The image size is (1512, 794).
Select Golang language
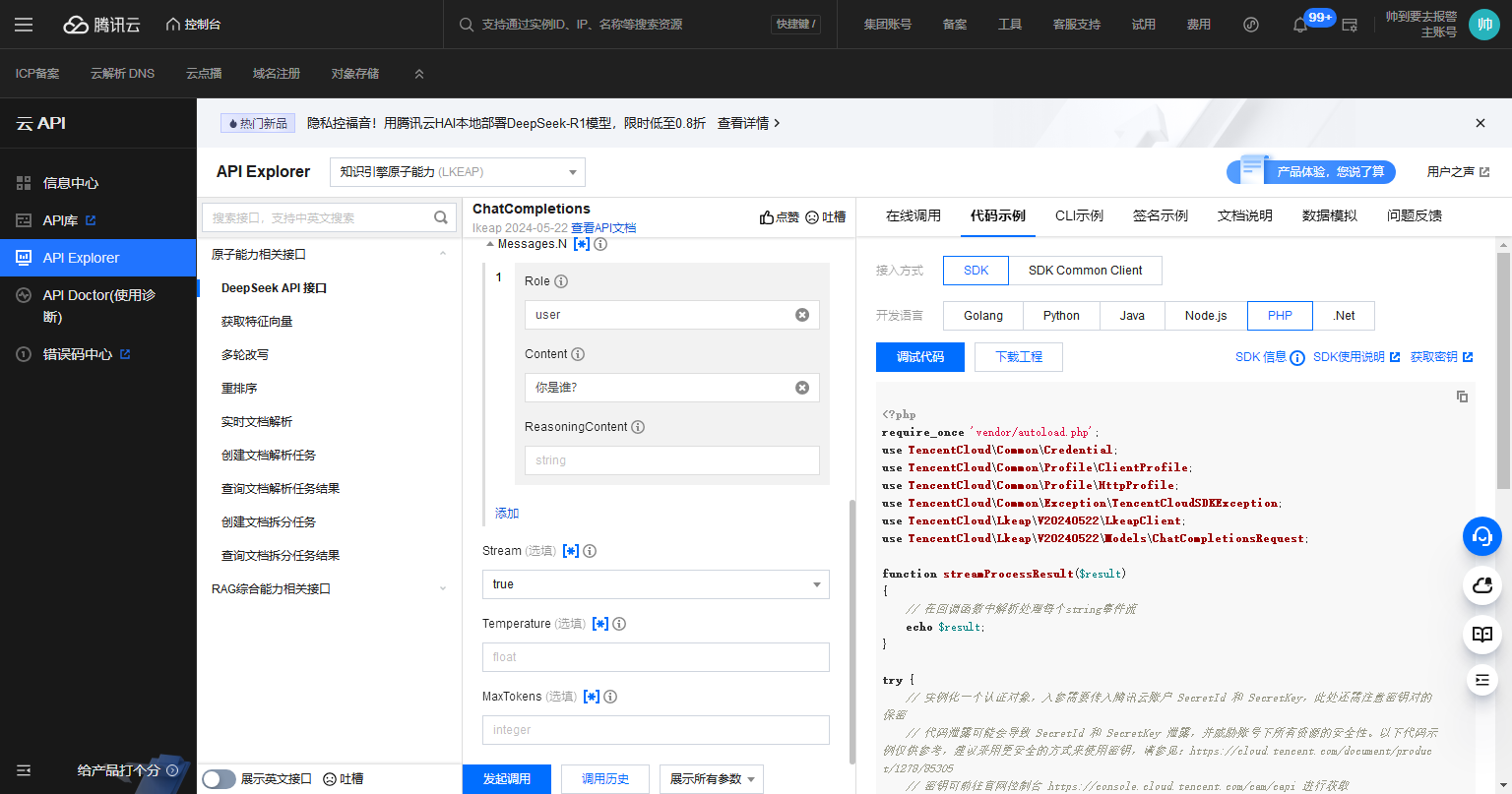(x=983, y=316)
